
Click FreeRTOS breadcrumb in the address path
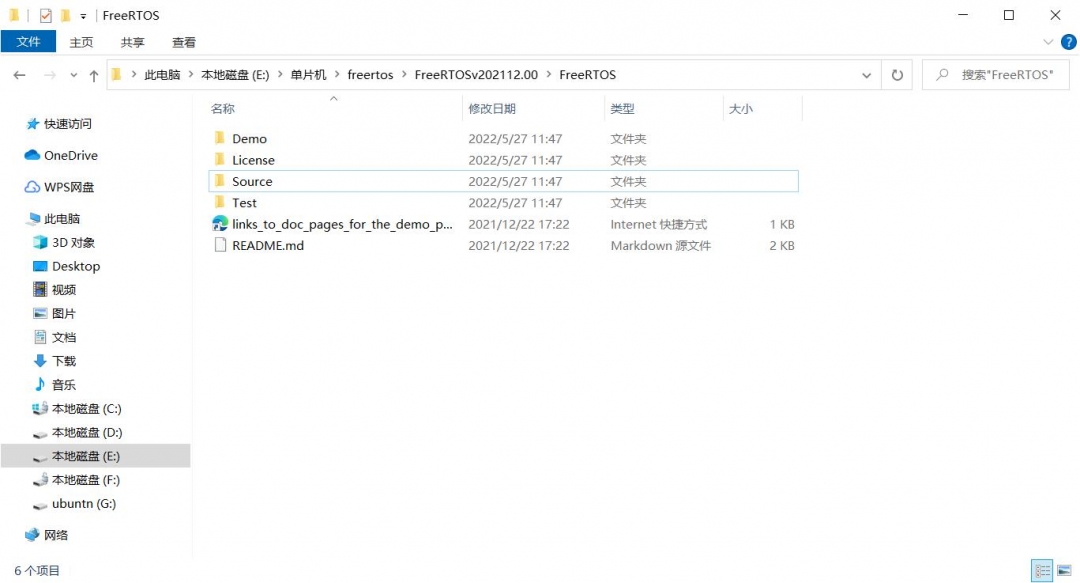588,75
